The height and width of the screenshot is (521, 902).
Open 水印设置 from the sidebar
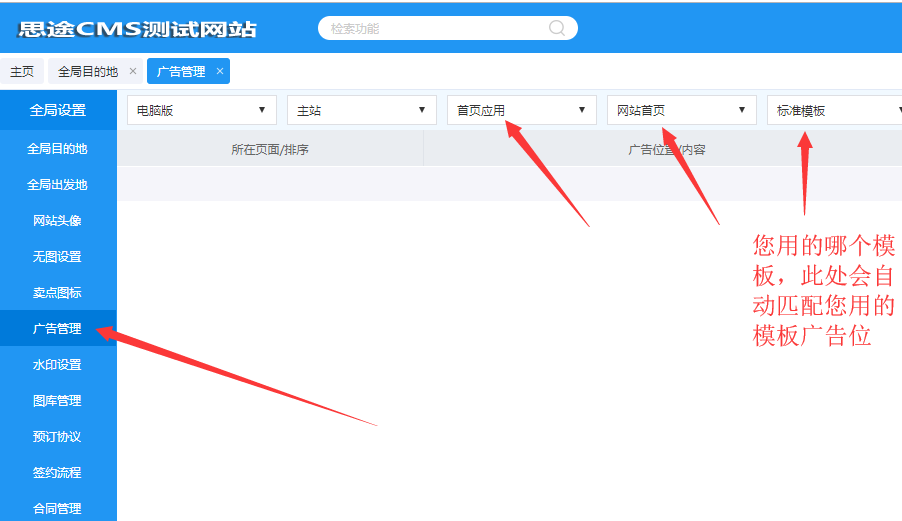(x=57, y=365)
